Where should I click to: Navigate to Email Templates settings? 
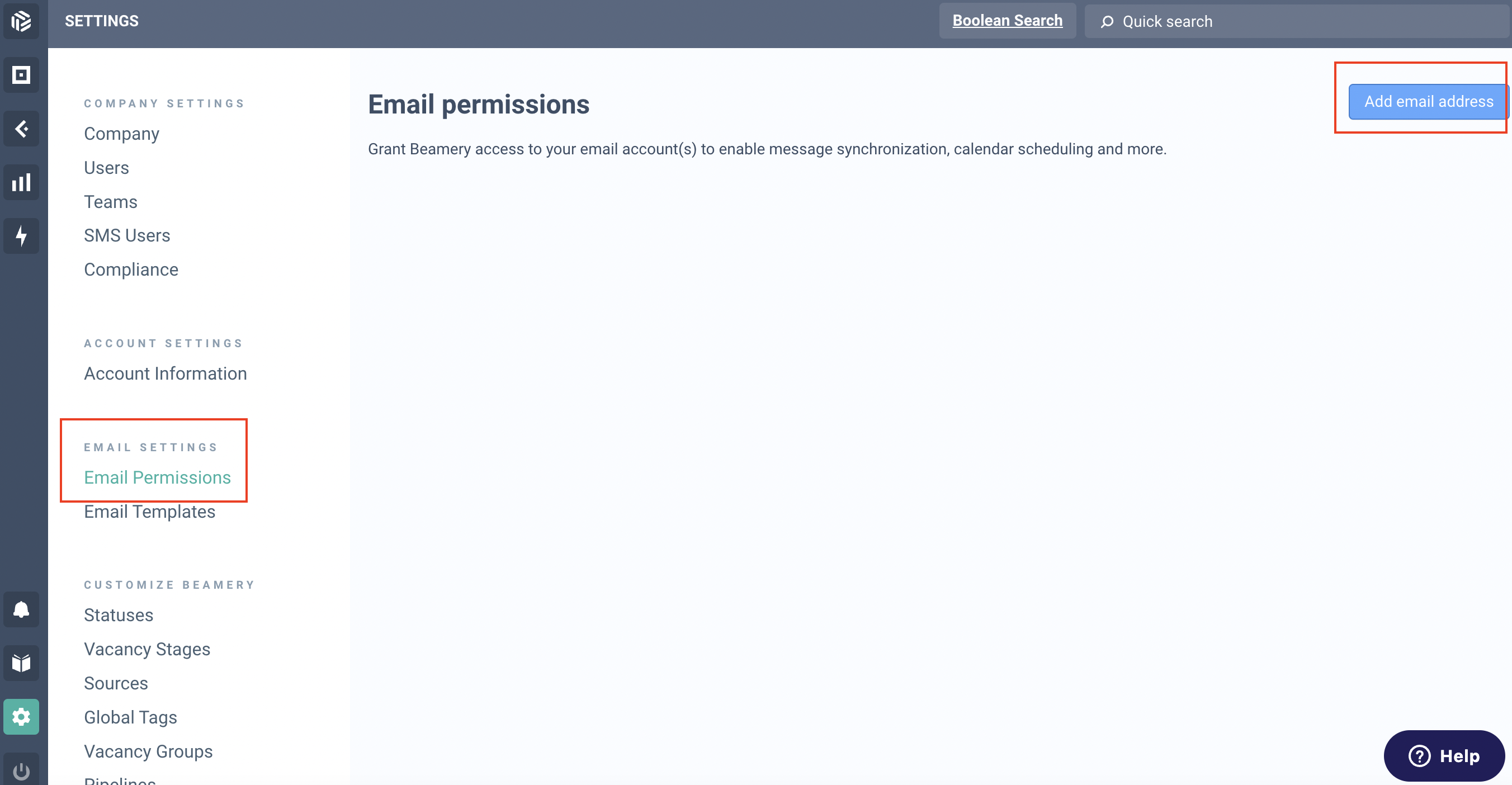[149, 511]
